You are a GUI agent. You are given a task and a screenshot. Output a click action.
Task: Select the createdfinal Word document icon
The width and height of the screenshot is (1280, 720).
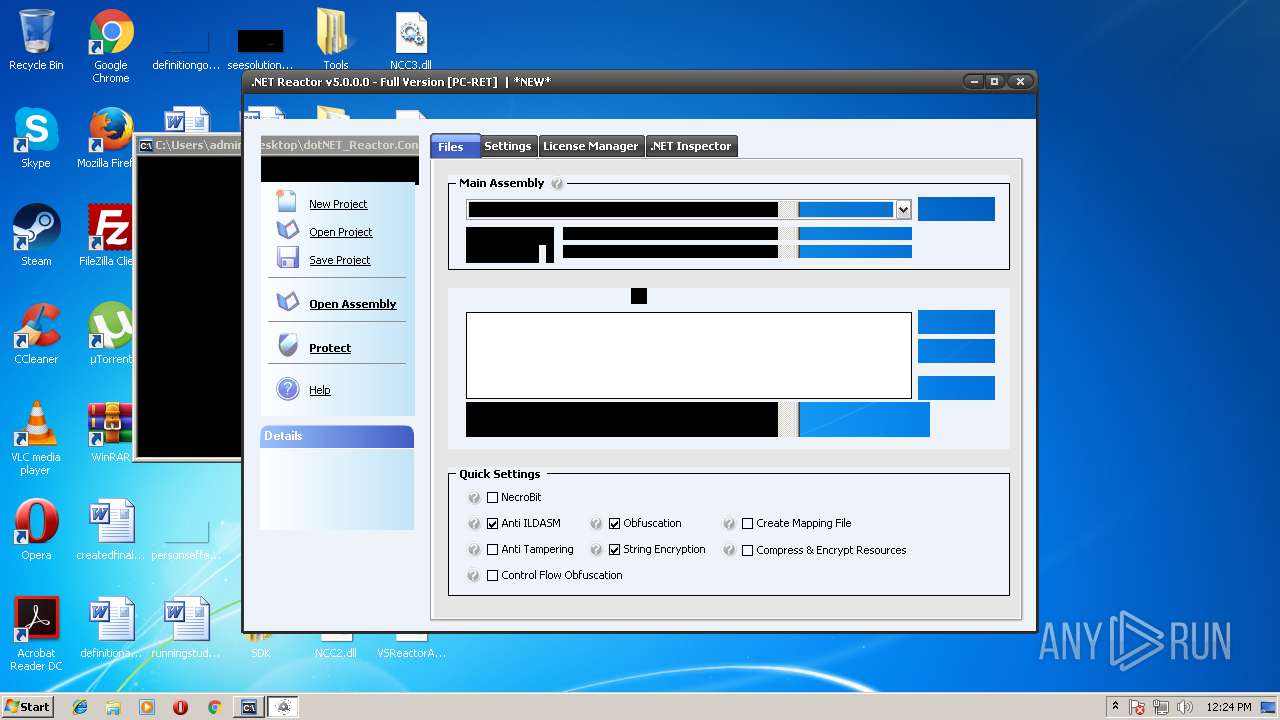pyautogui.click(x=110, y=530)
